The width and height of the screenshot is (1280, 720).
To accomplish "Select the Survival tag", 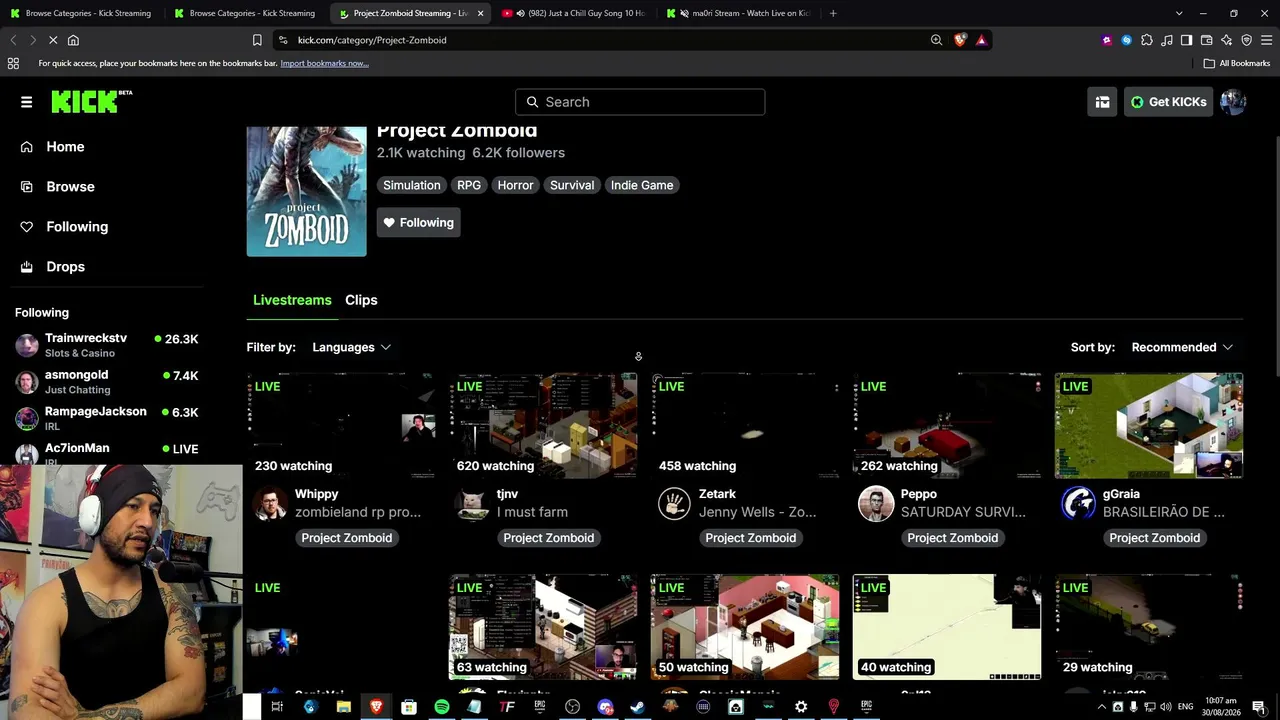I will (x=572, y=185).
